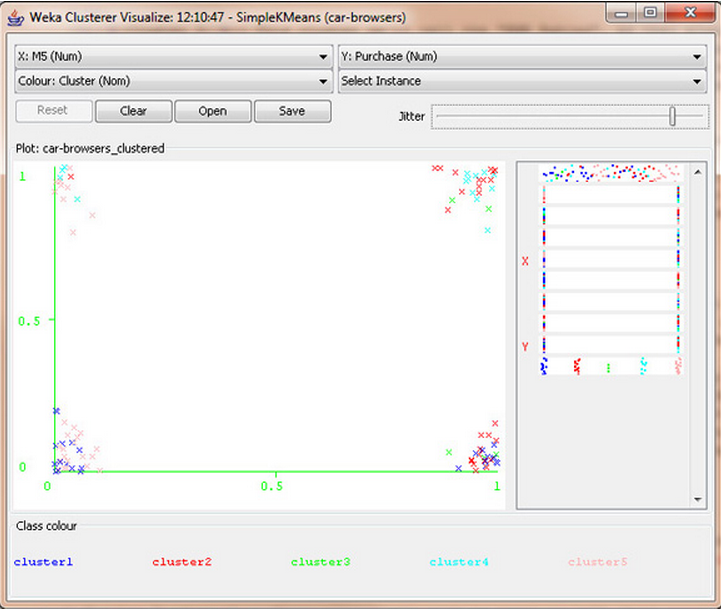Click the cluster3 green colour label
The image size is (721, 609).
[320, 562]
